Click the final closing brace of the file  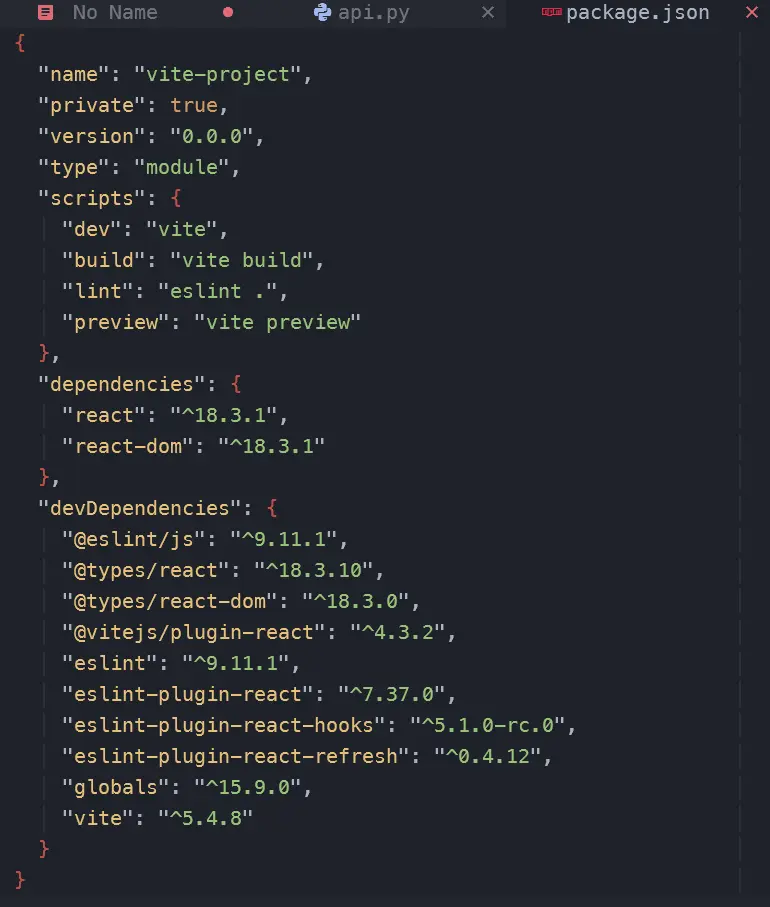pyautogui.click(x=21, y=880)
